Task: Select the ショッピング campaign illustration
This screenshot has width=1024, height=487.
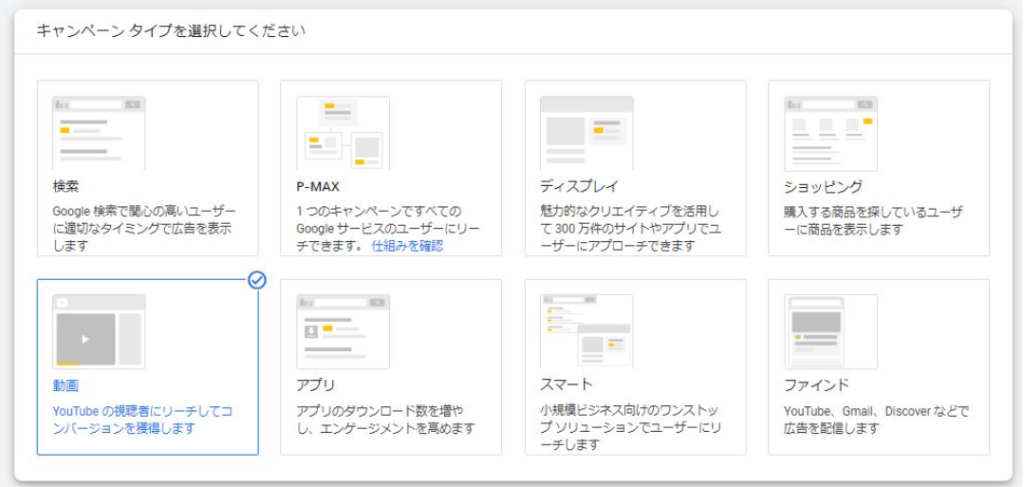Action: (x=831, y=134)
